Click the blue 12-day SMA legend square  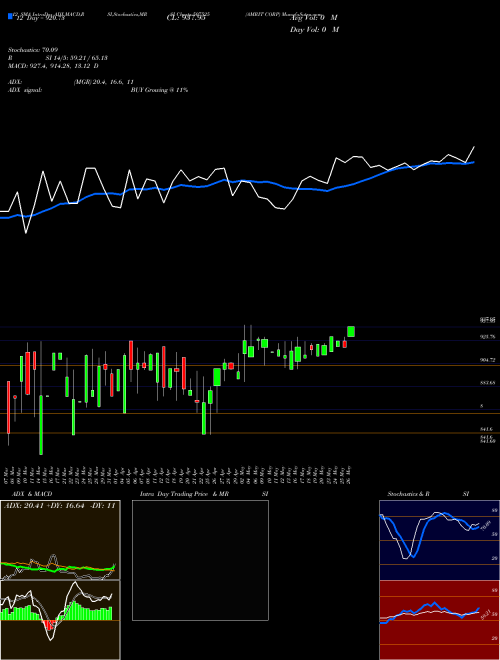point(10,16)
